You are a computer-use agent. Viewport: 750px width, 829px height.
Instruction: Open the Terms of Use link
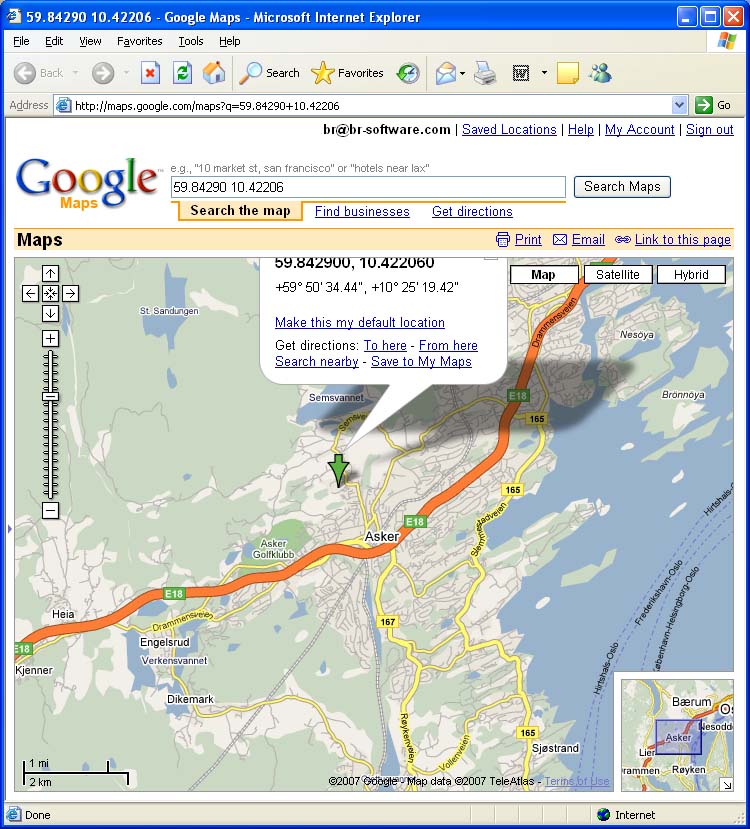[577, 781]
